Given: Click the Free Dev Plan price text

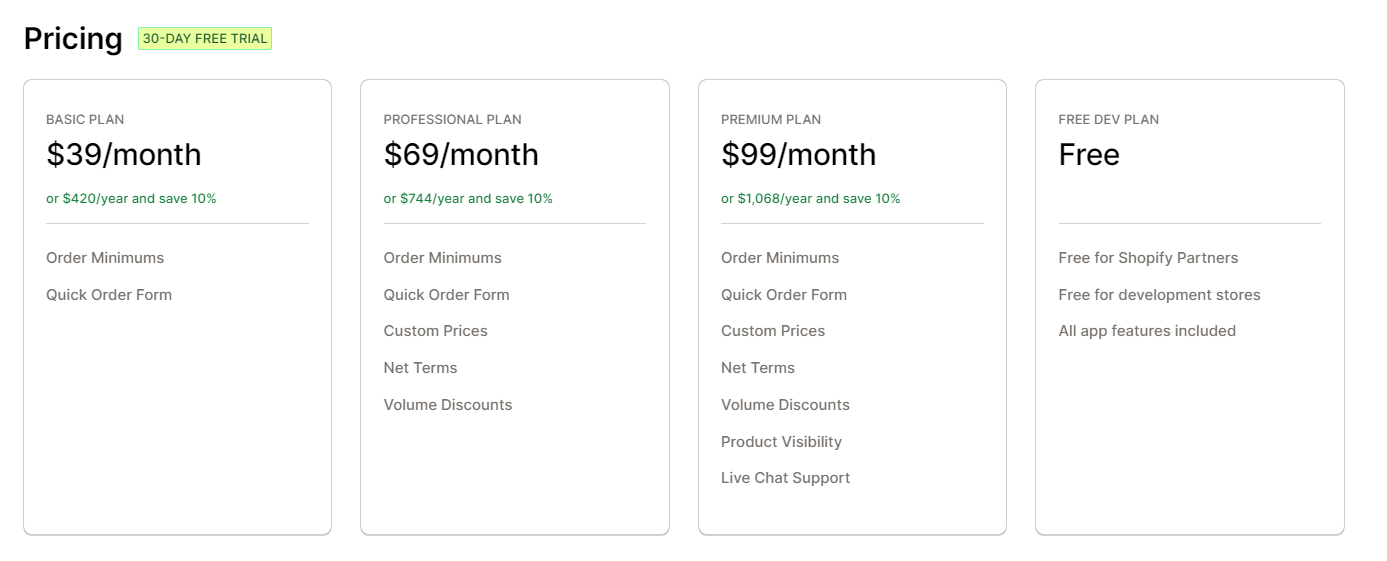Looking at the screenshot, I should point(1089,155).
